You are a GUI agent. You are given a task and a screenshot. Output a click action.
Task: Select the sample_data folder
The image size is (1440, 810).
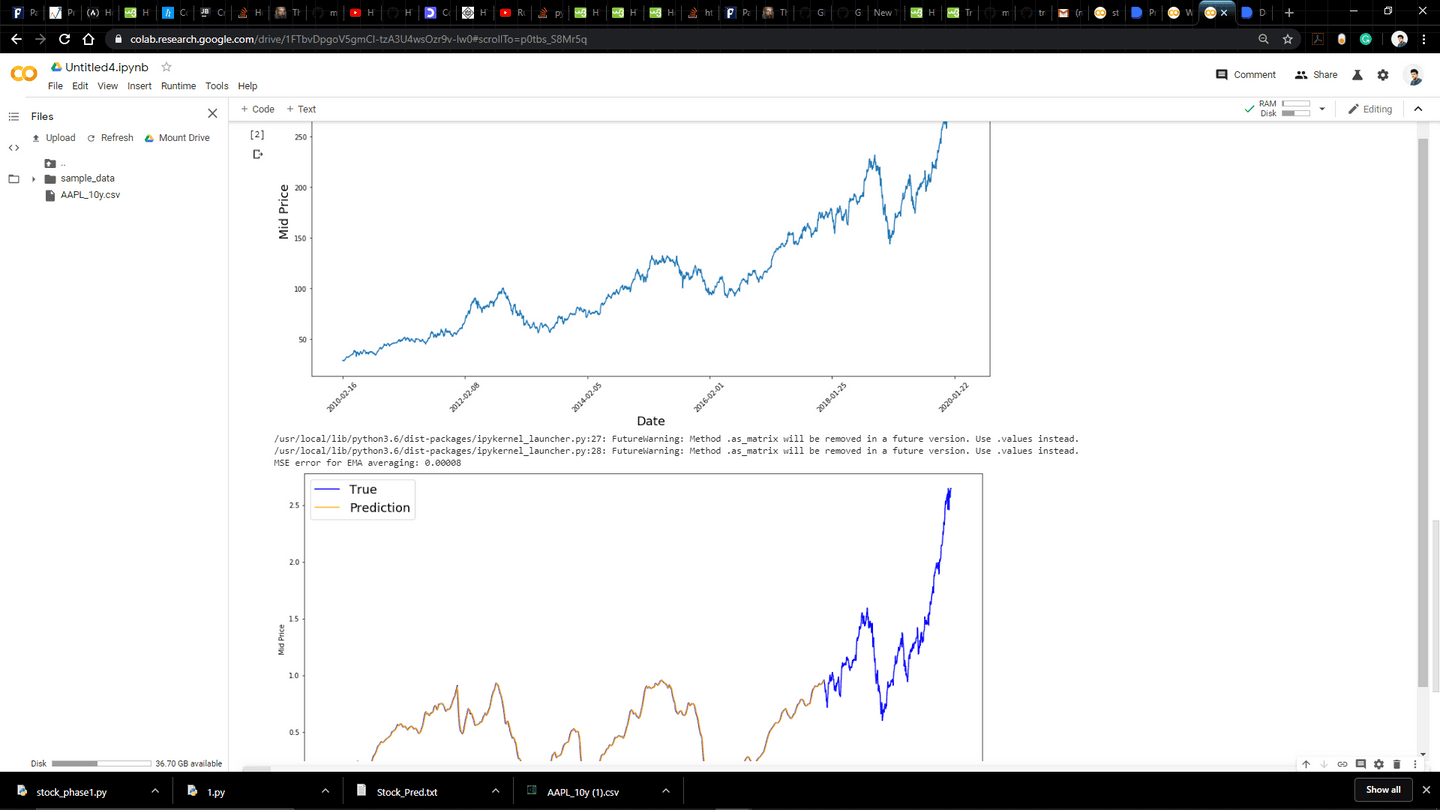(87, 179)
